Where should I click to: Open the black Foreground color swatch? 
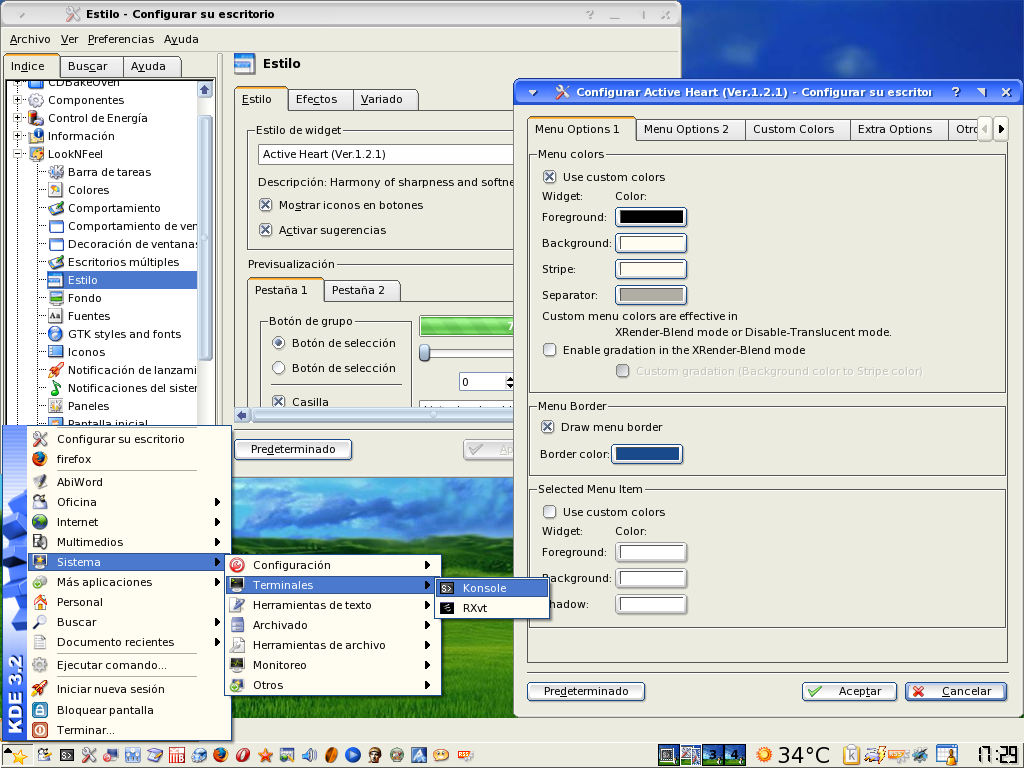(651, 217)
